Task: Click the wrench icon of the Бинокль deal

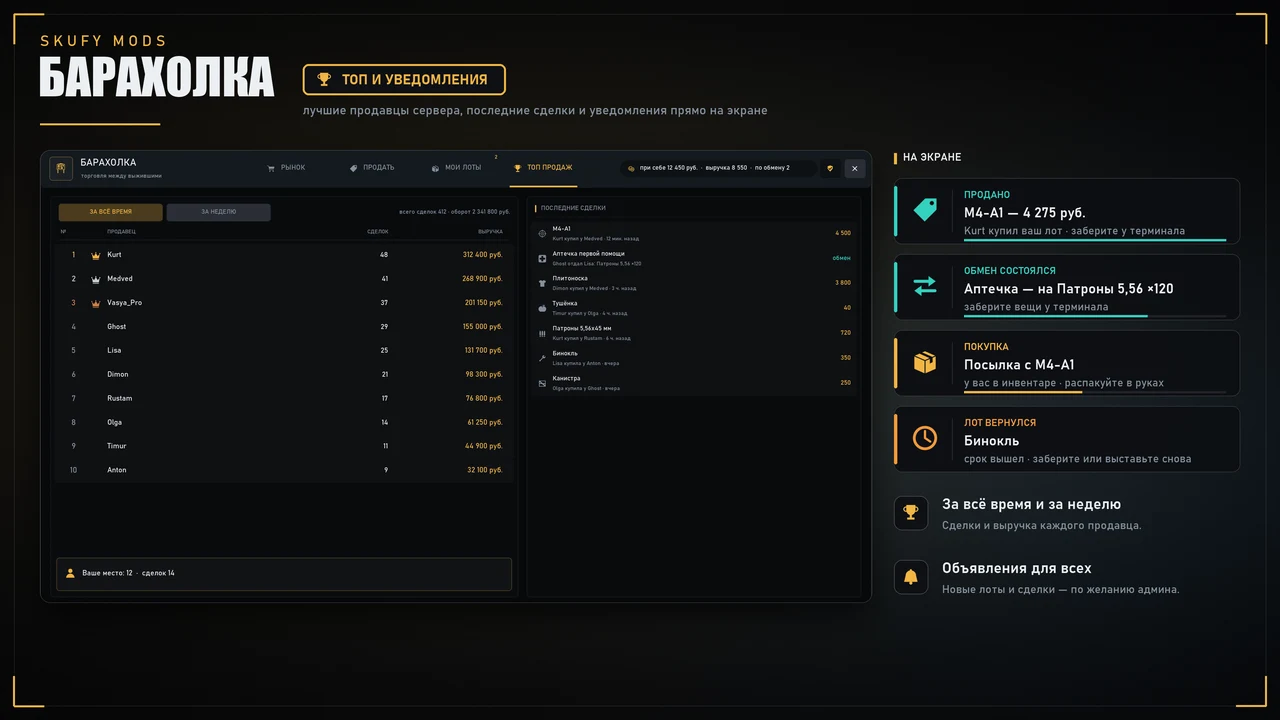Action: [542, 358]
